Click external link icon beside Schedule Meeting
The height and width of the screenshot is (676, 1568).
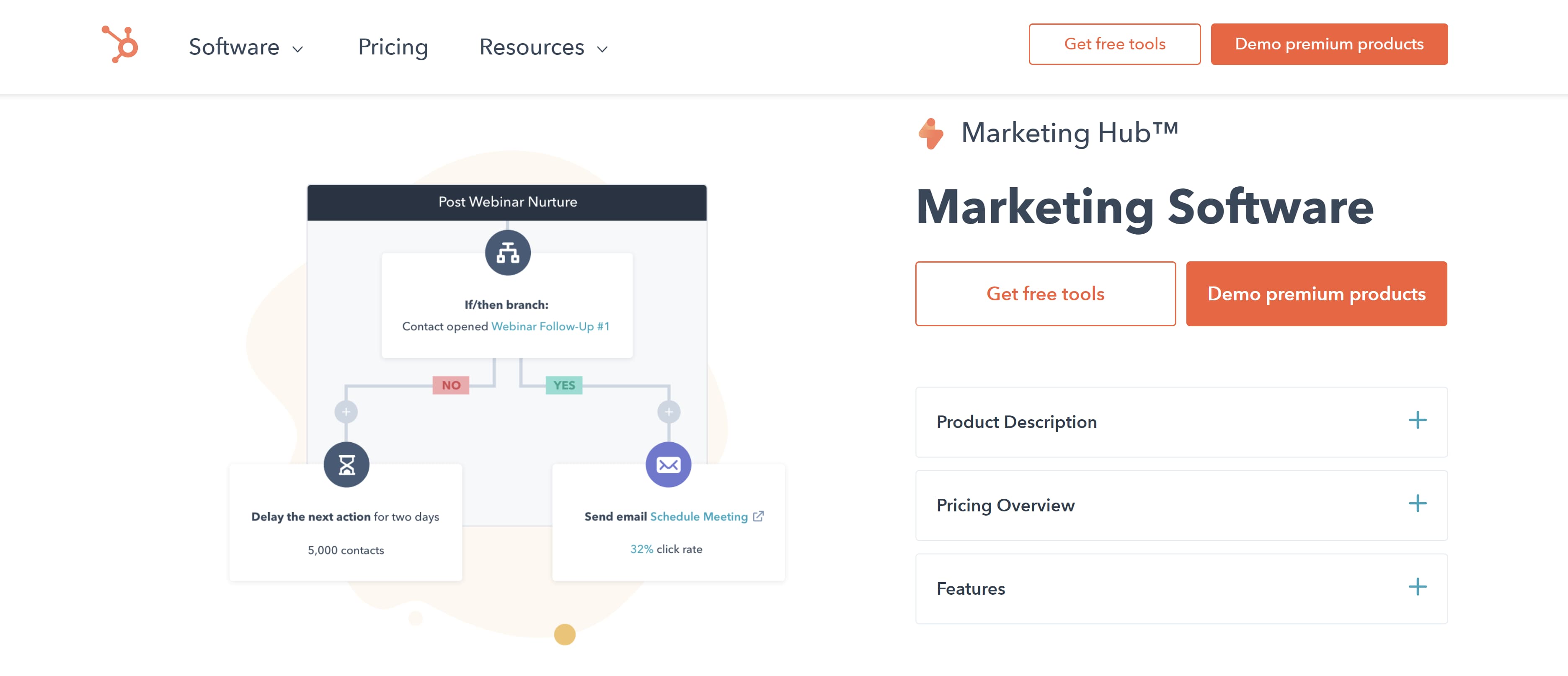pyautogui.click(x=758, y=516)
